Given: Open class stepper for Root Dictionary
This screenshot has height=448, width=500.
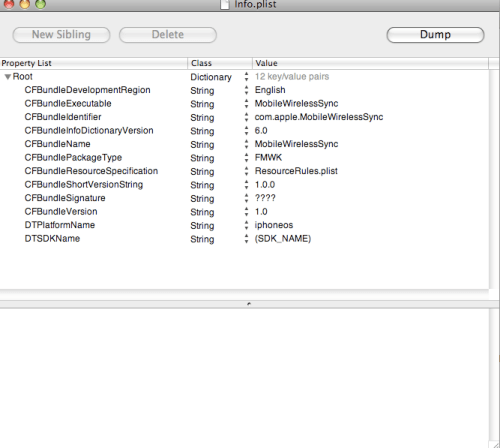Looking at the screenshot, I should pyautogui.click(x=246, y=77).
